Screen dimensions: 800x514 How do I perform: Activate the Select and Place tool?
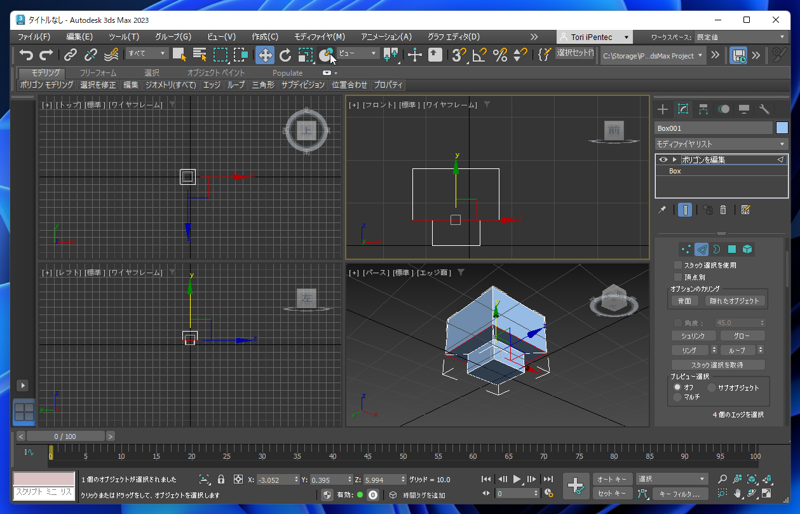tap(326, 55)
